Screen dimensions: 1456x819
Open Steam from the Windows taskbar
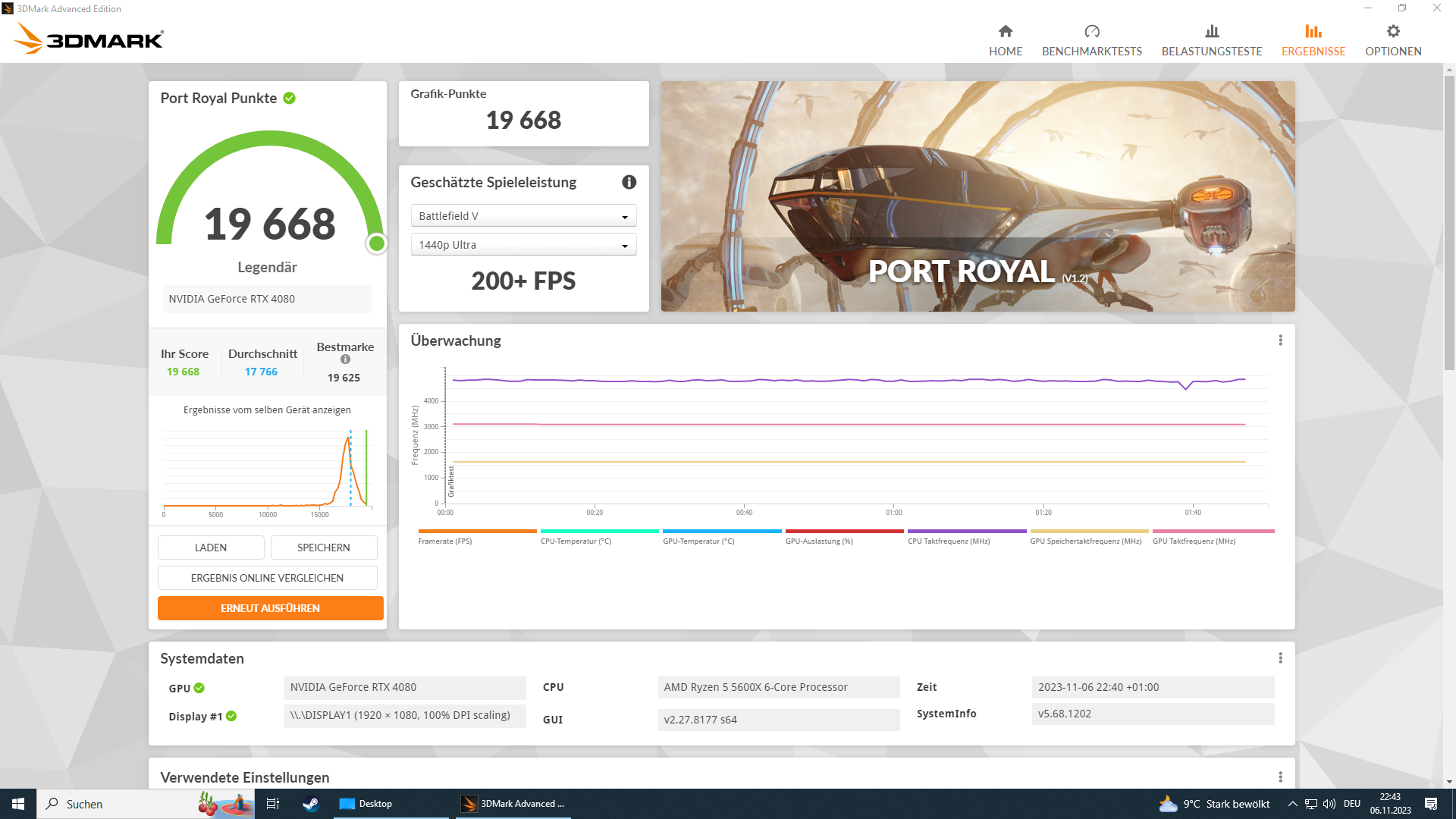310,804
